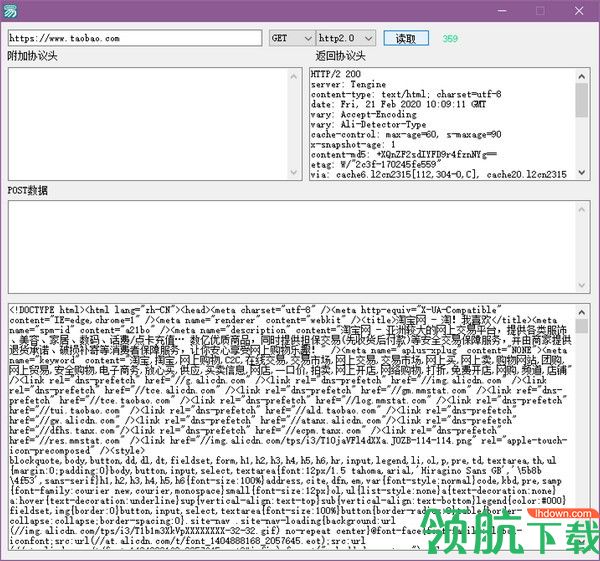Open the http2.0 protocol version dropdown
Image resolution: width=600 pixels, height=561 pixels.
tap(346, 38)
